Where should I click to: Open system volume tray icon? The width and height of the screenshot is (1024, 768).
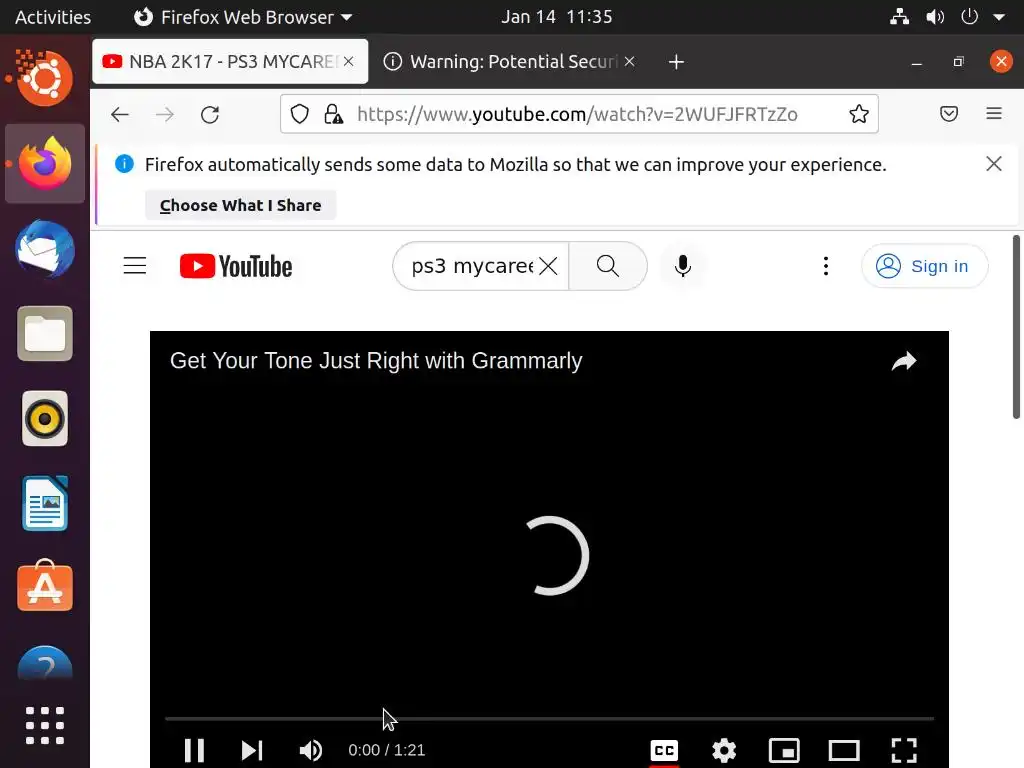click(935, 17)
